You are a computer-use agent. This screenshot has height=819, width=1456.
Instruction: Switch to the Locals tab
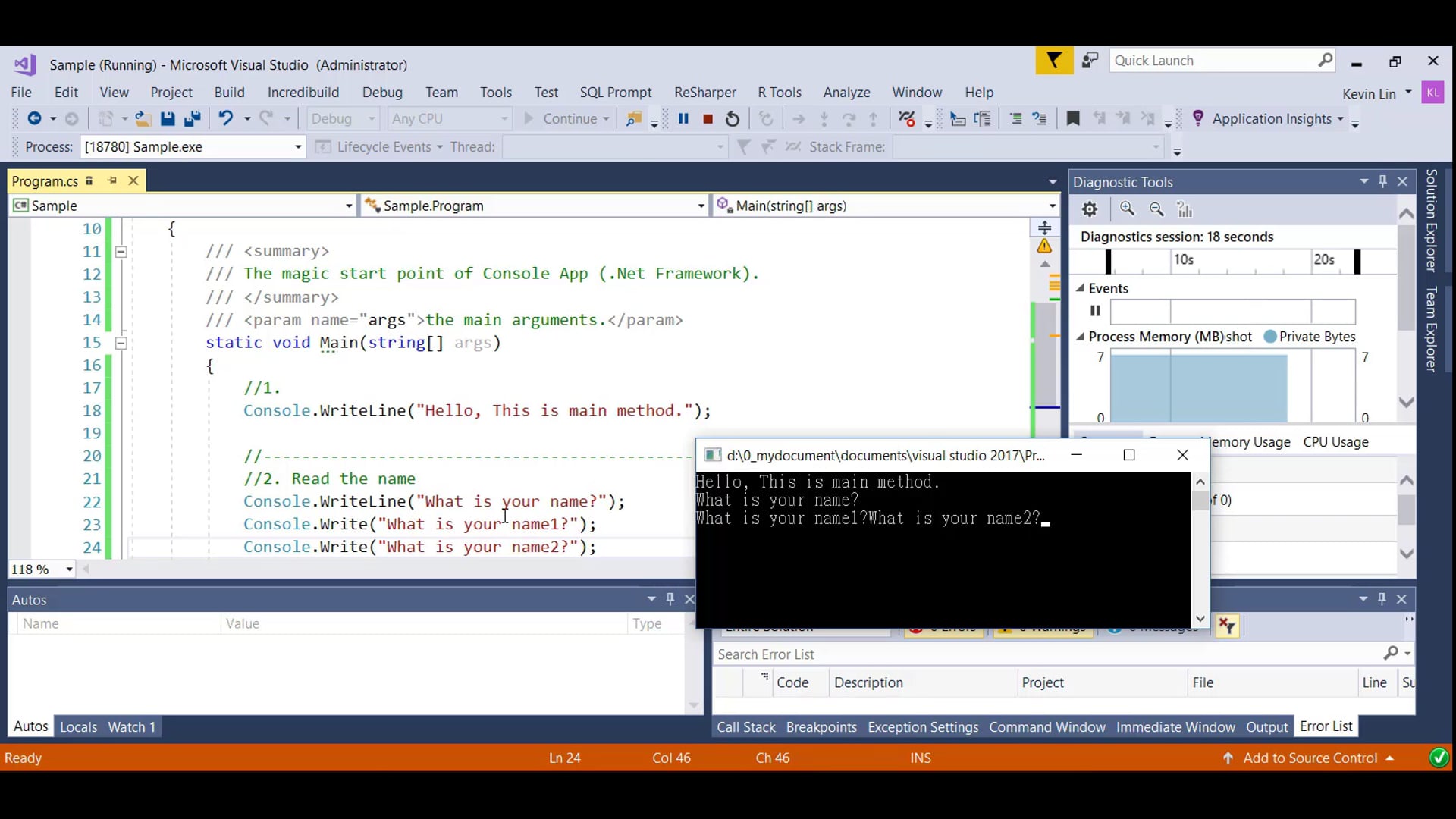[x=78, y=726]
